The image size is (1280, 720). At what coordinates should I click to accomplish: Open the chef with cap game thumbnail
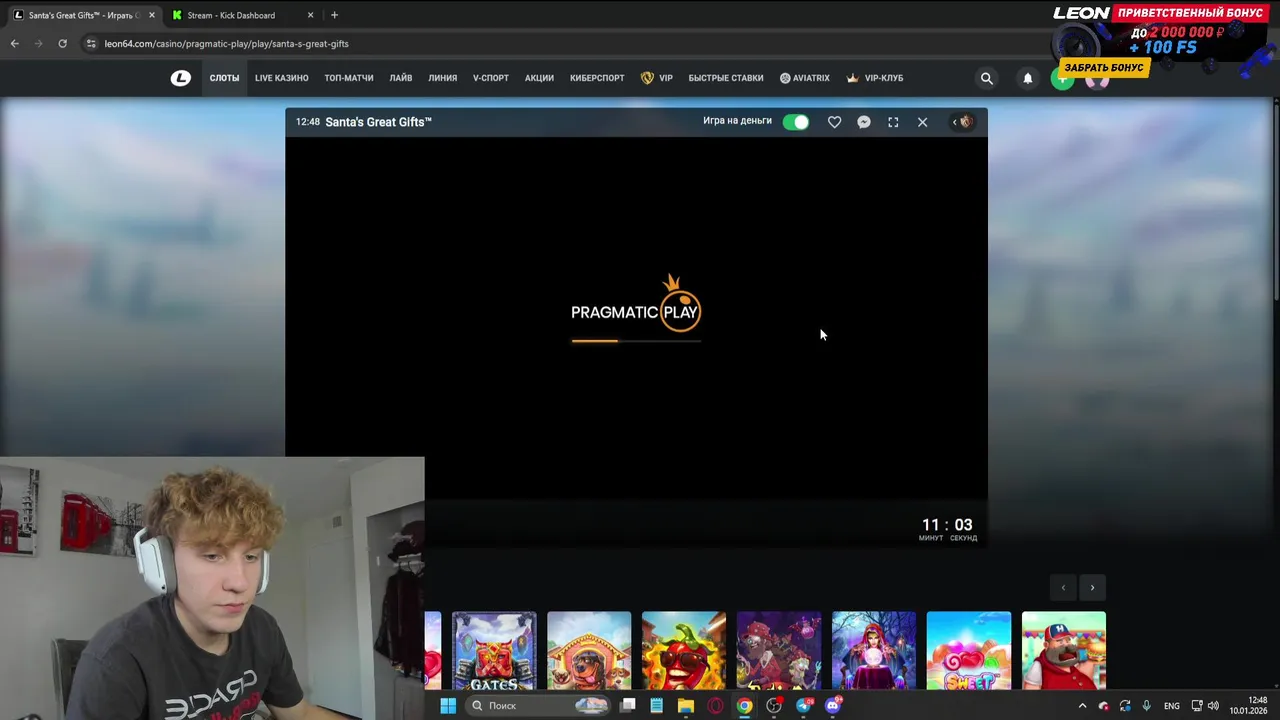[x=1064, y=651]
